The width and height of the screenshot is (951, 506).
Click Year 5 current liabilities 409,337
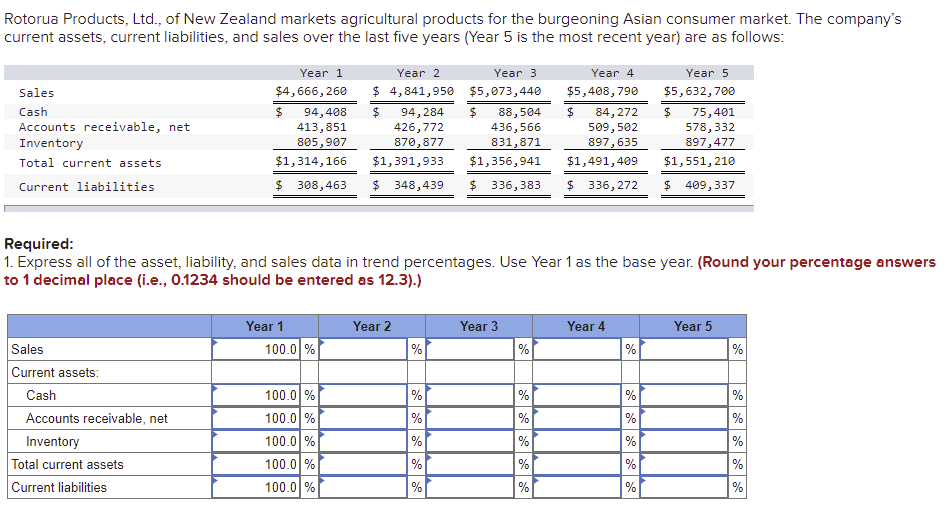(710, 184)
